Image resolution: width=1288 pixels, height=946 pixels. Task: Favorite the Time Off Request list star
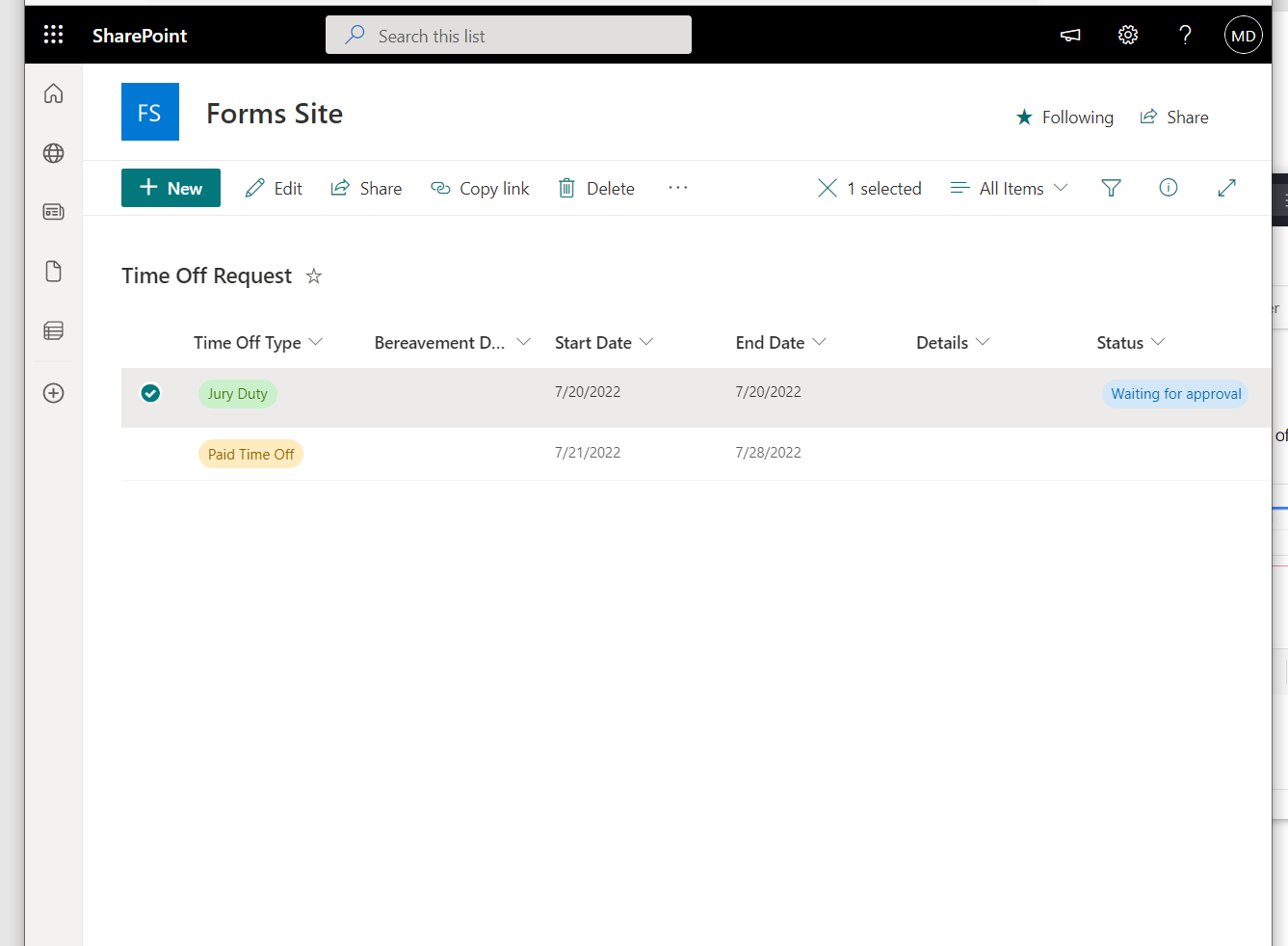coord(314,276)
